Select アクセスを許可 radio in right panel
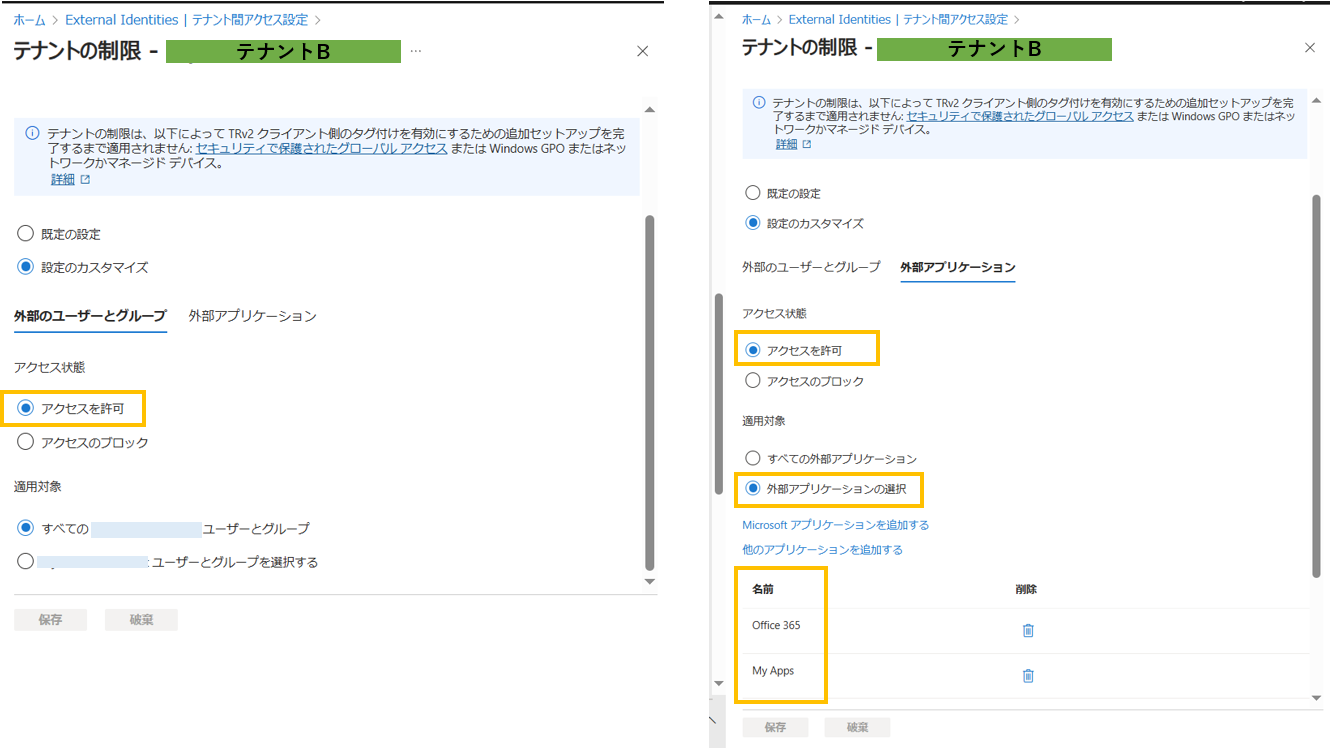Image resolution: width=1330 pixels, height=748 pixels. tap(753, 350)
